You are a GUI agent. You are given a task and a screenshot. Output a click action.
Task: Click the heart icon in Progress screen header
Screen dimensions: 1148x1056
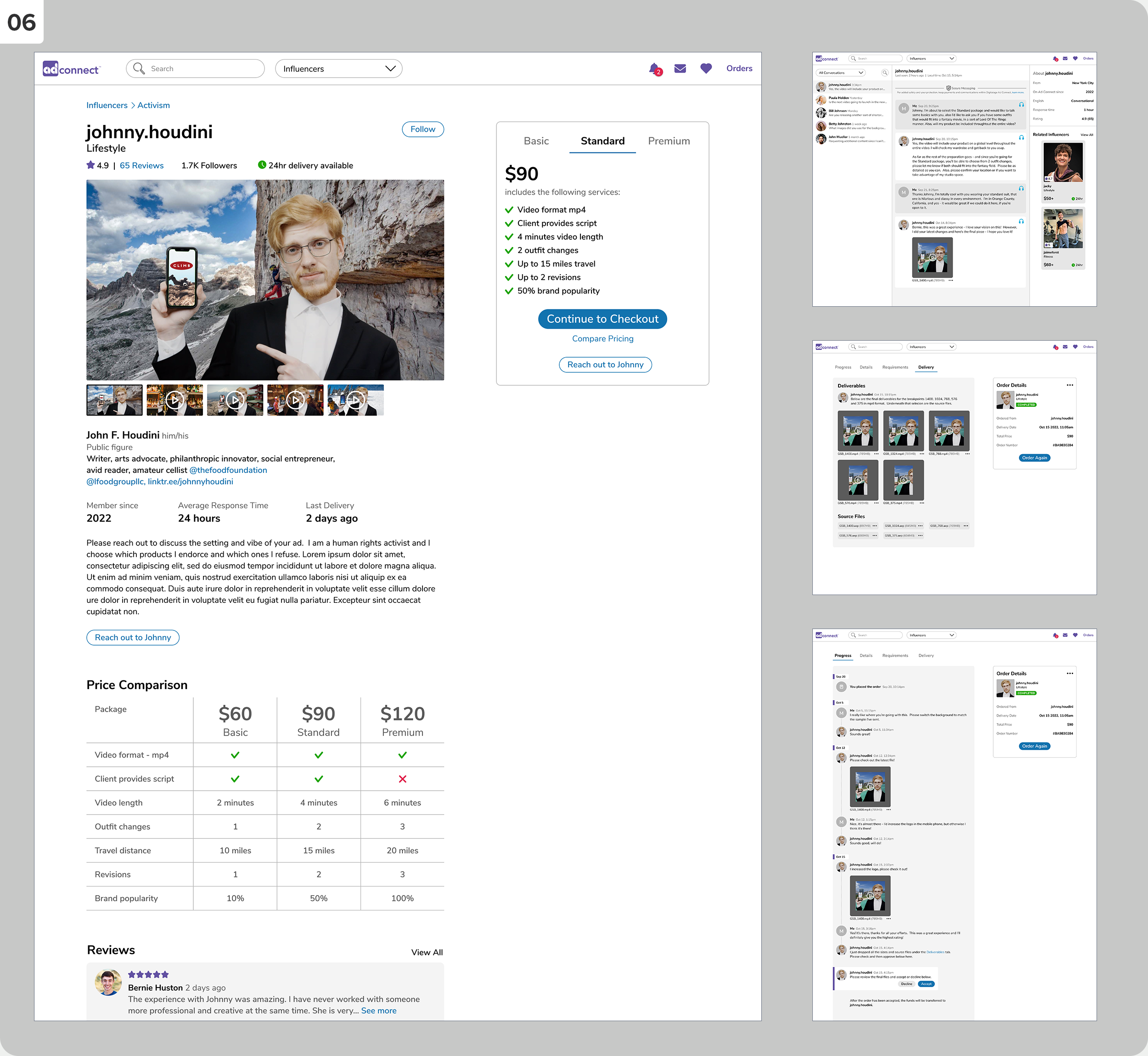click(x=1075, y=635)
